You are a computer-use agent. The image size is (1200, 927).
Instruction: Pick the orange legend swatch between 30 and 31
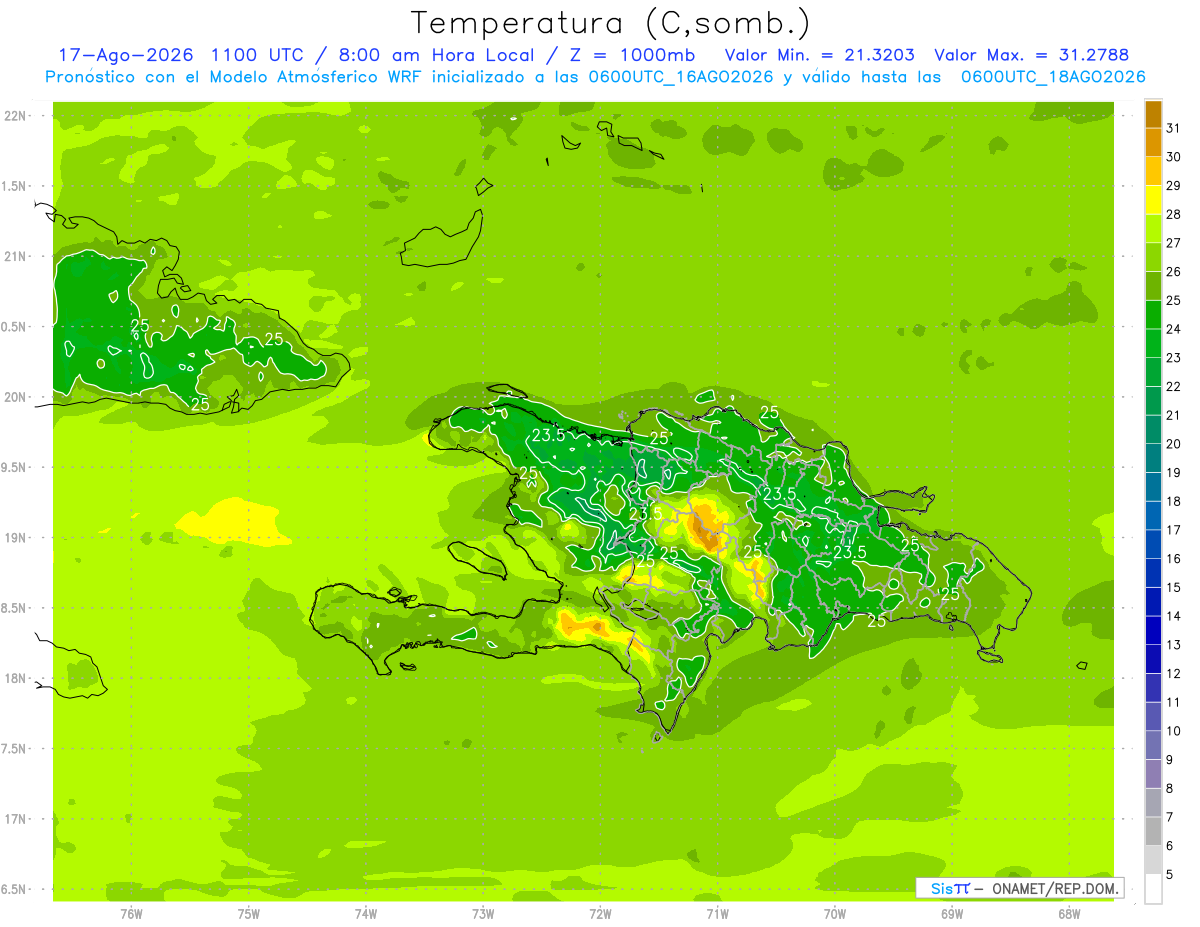pos(1153,143)
